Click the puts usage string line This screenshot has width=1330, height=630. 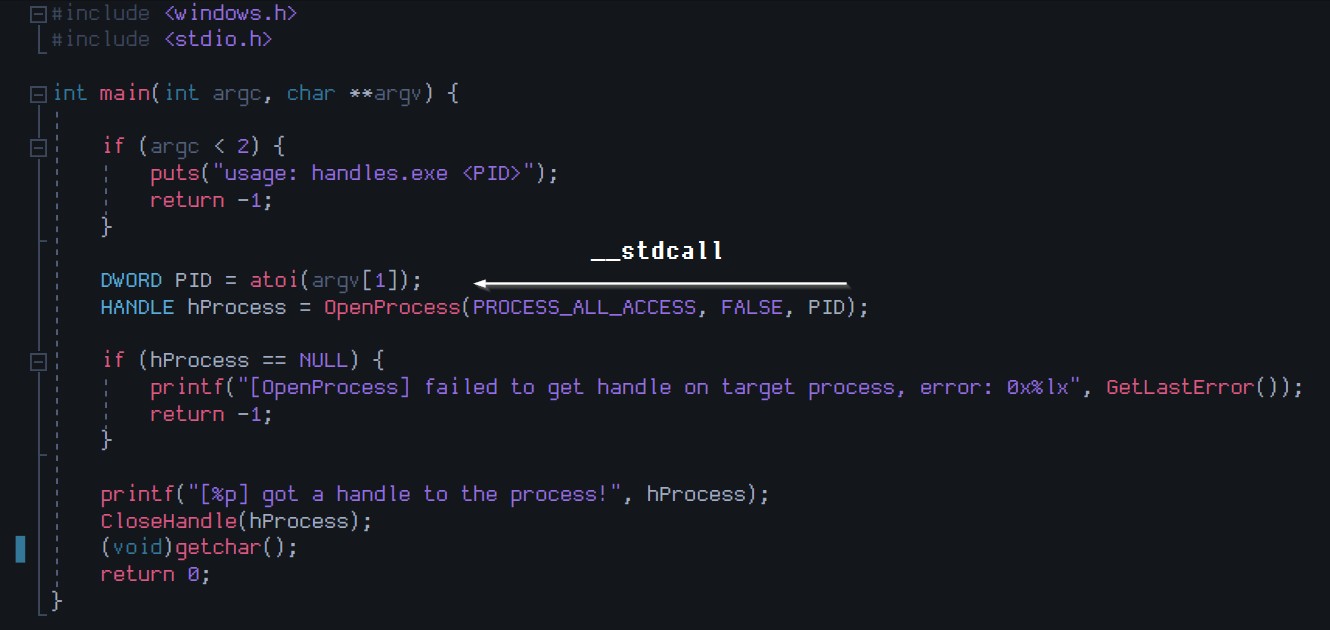pos(354,173)
